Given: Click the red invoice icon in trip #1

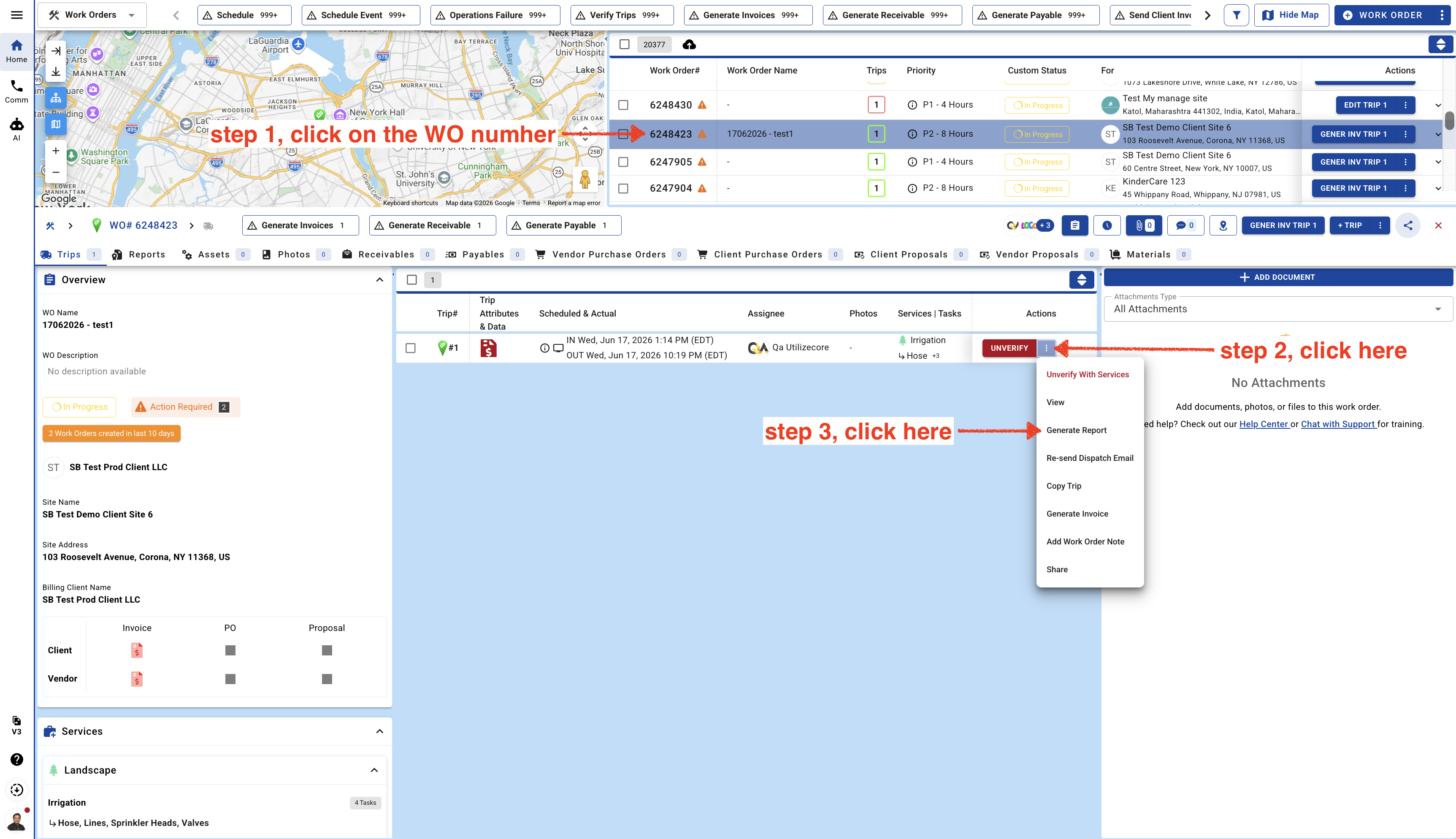Looking at the screenshot, I should pos(488,348).
